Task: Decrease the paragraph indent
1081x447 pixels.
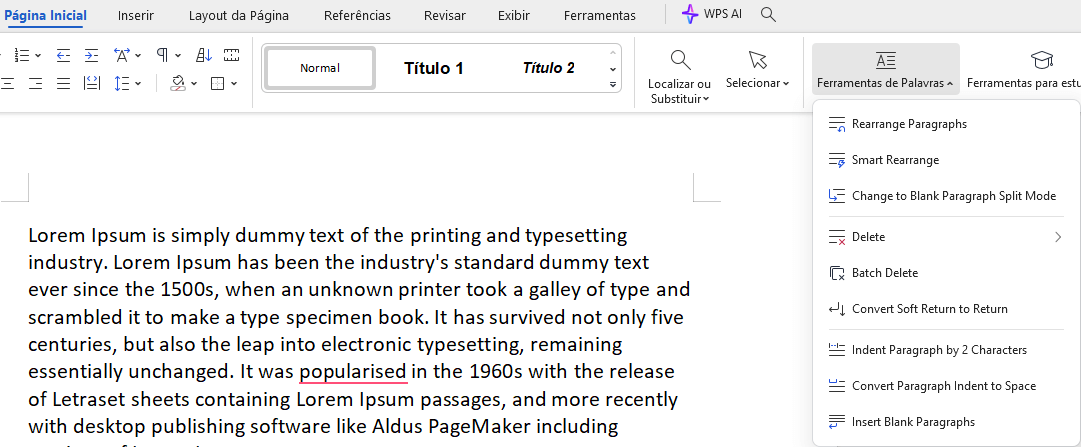Action: [x=63, y=54]
